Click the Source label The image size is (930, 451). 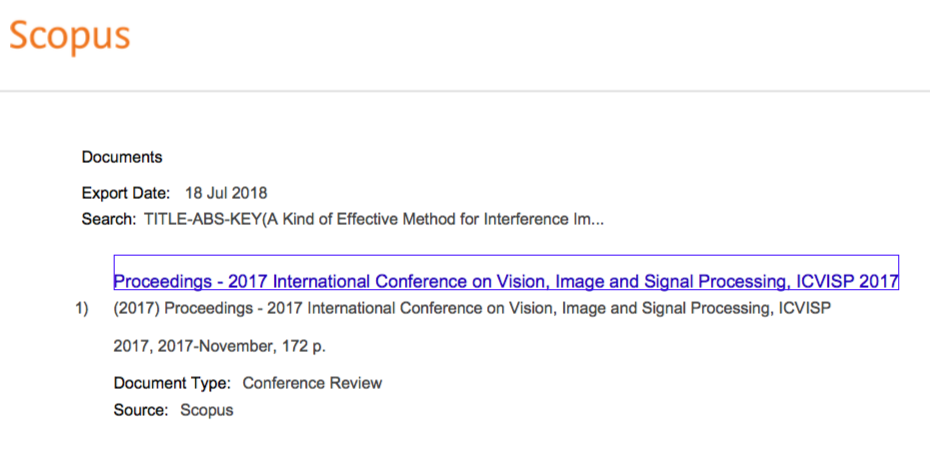141,410
